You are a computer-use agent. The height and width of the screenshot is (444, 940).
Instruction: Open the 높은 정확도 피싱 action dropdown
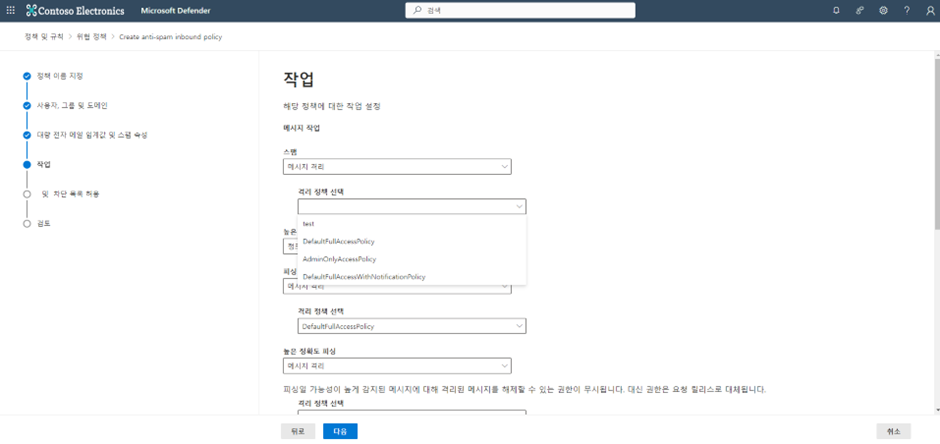point(397,366)
